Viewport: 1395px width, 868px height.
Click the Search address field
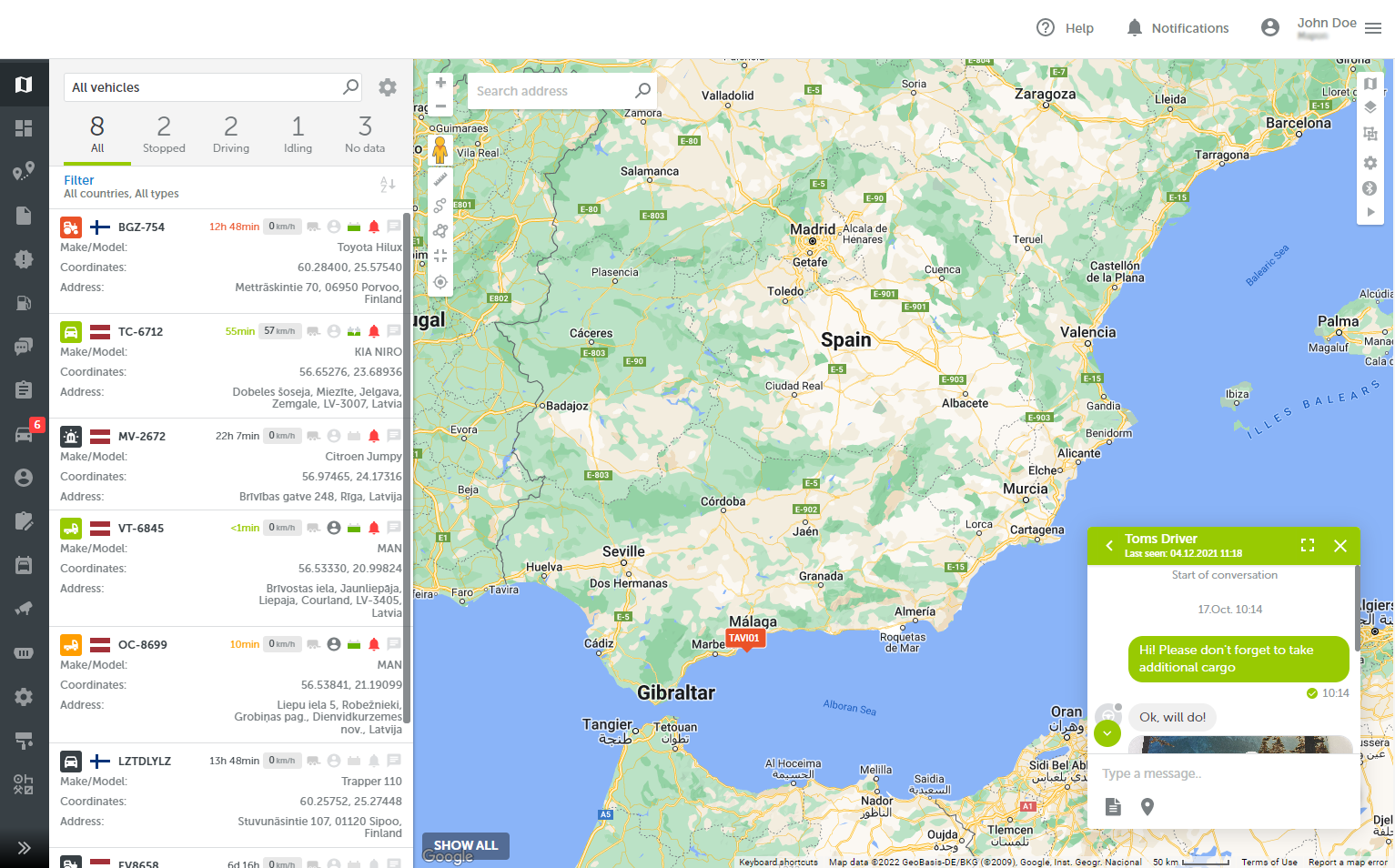(x=552, y=91)
